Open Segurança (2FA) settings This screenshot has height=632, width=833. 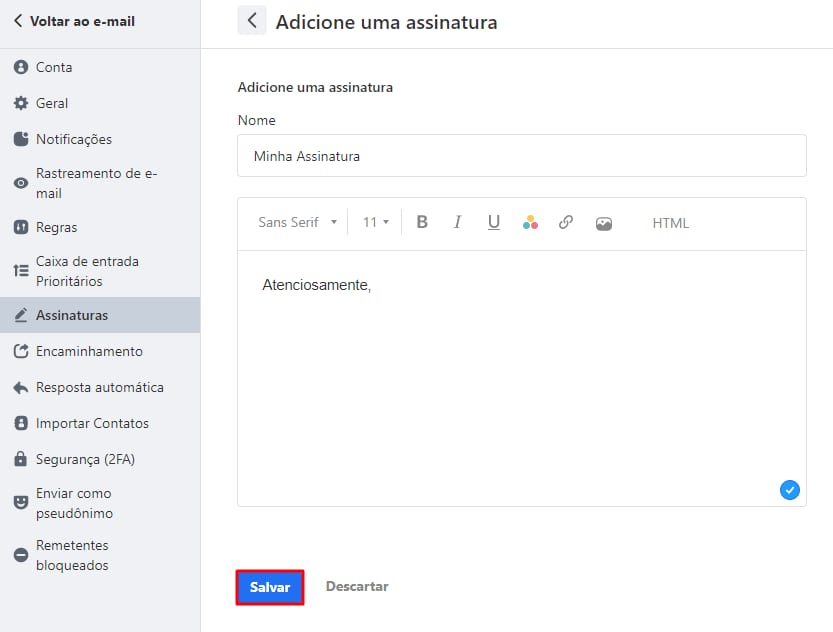[x=85, y=459]
